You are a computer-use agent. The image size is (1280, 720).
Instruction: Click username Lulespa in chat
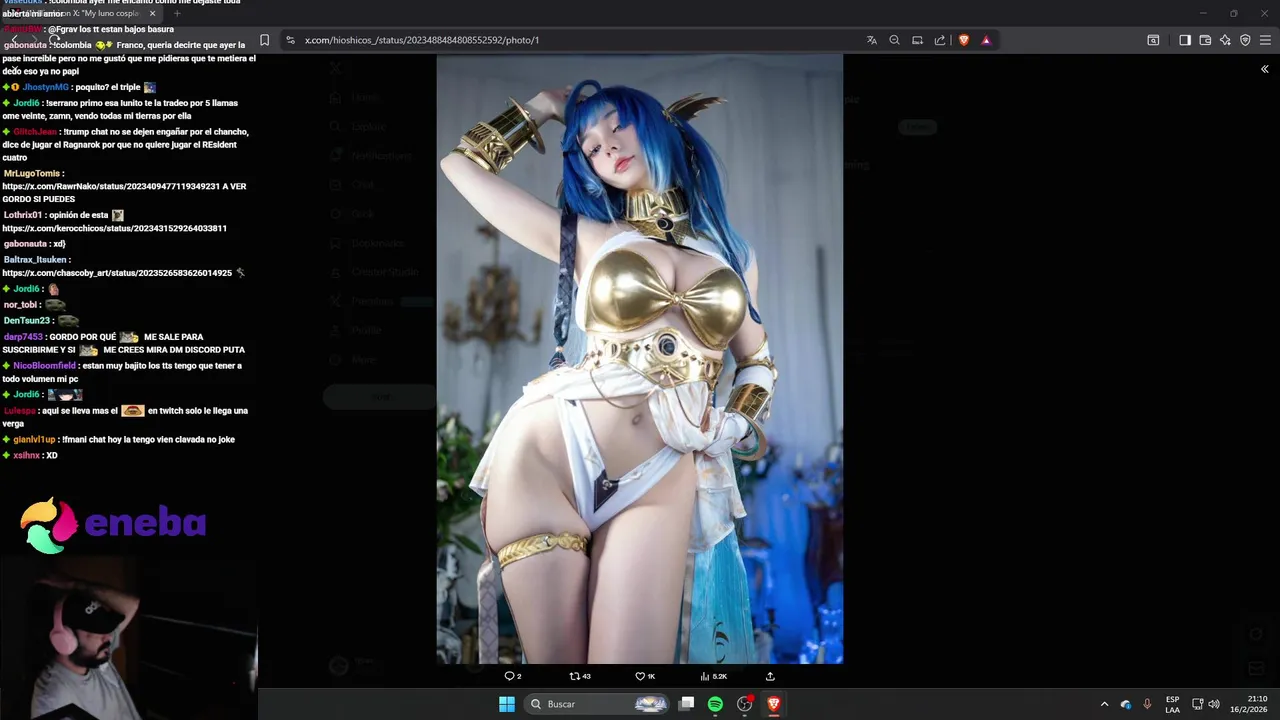coord(19,411)
